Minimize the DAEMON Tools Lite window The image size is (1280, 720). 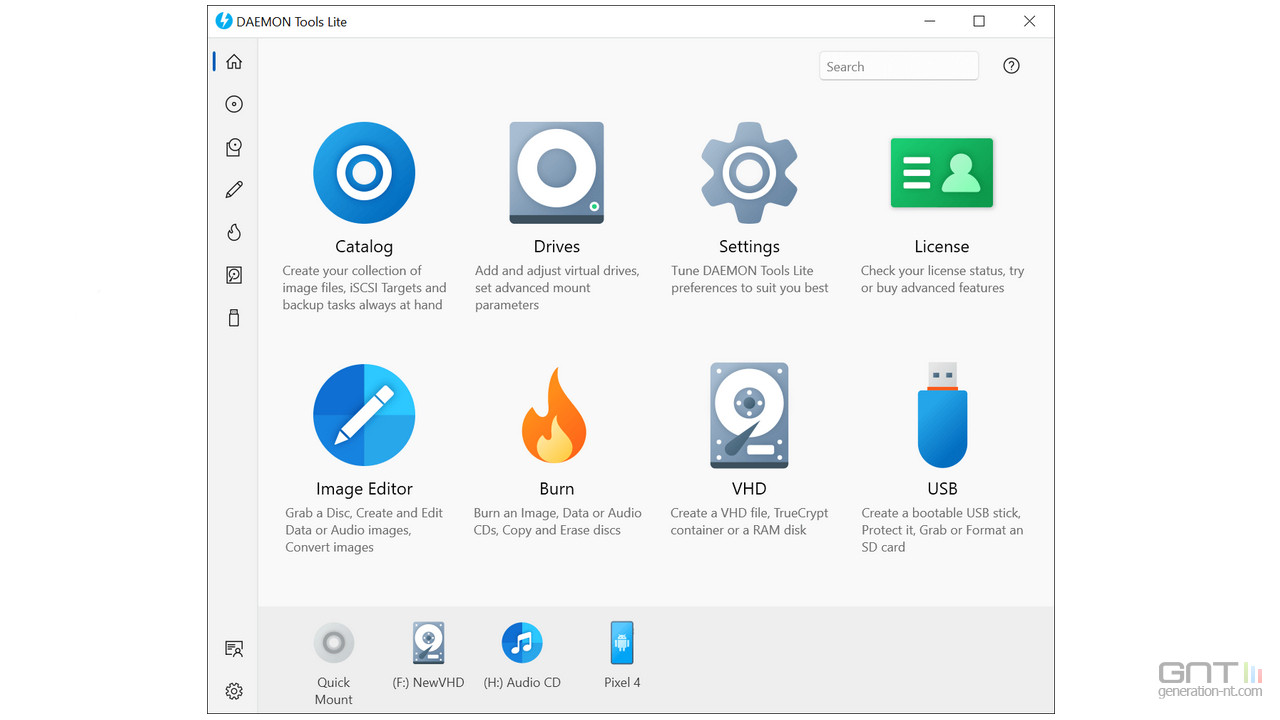point(928,21)
